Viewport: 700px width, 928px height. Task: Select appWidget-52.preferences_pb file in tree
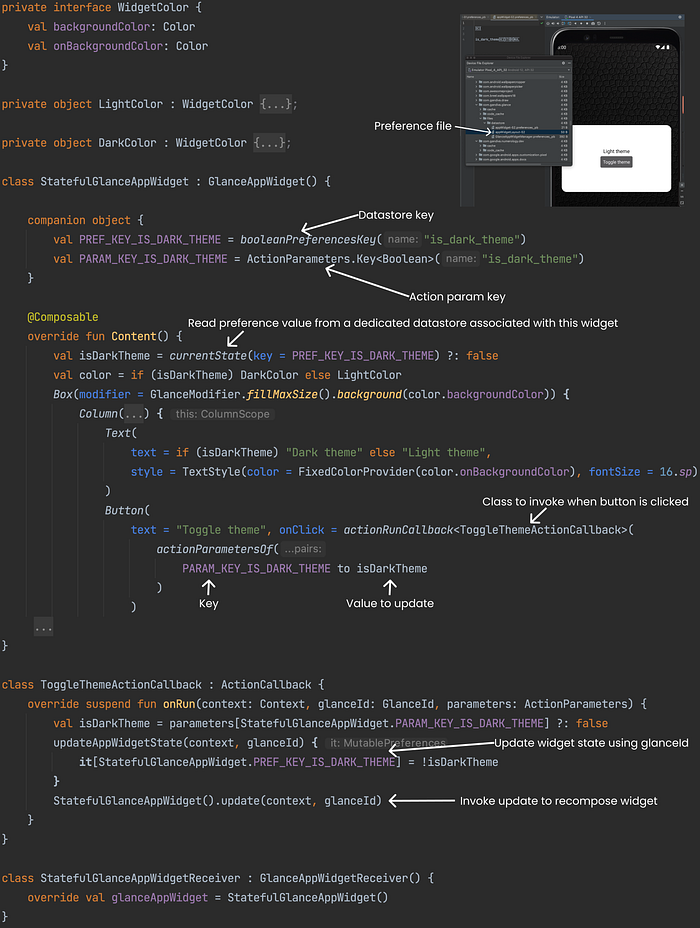pyautogui.click(x=517, y=127)
